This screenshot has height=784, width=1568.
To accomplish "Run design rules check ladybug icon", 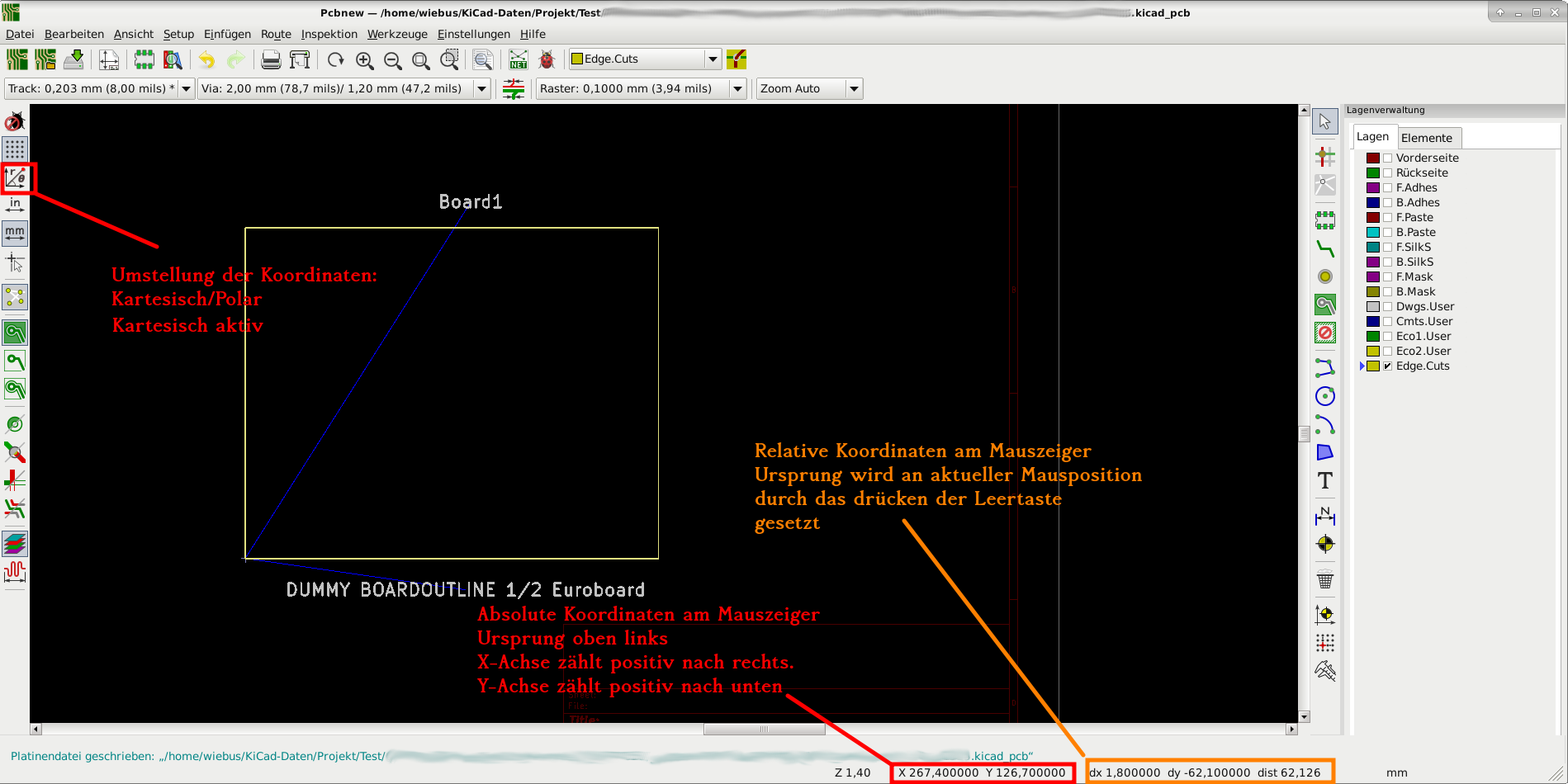I will point(546,59).
